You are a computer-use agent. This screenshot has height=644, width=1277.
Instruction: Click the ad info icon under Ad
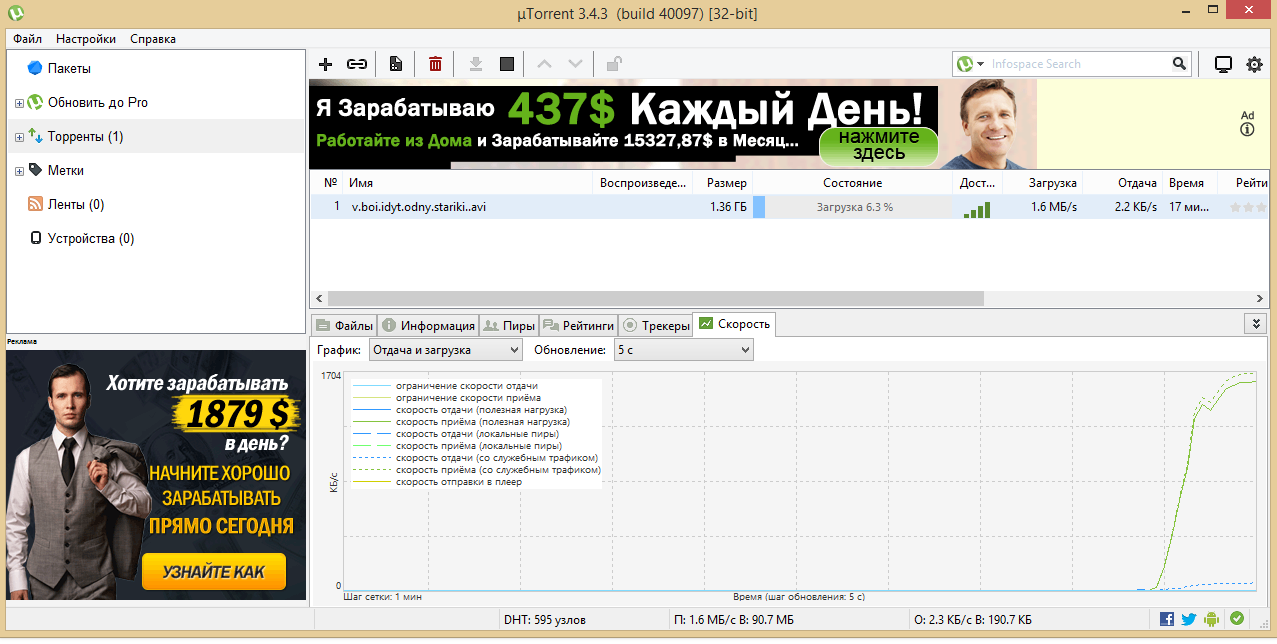coord(1247,130)
